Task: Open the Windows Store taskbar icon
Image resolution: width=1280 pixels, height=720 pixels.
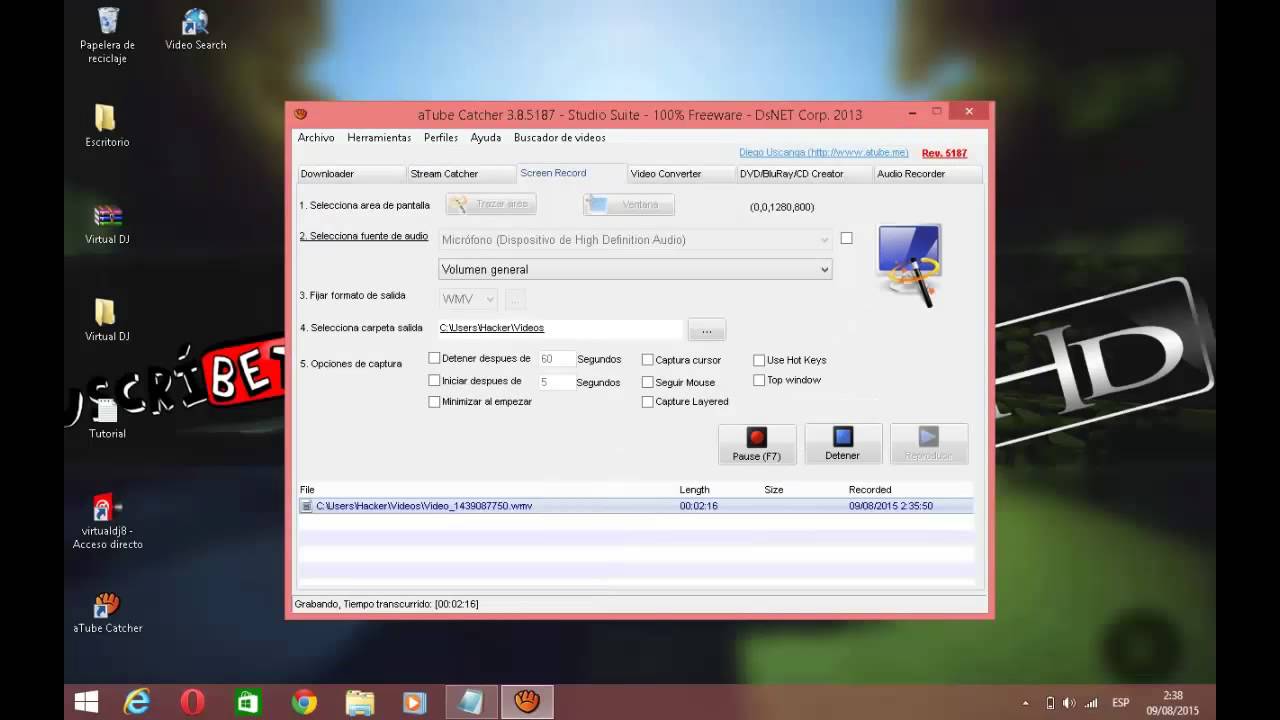Action: pos(247,703)
